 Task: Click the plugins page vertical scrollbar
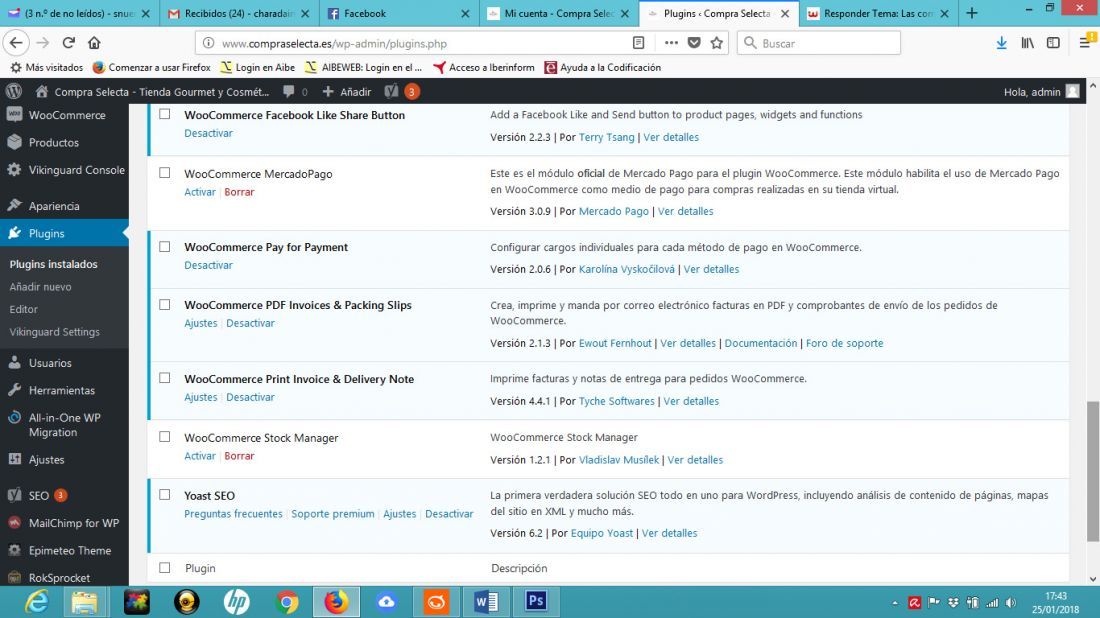pyautogui.click(x=1093, y=471)
